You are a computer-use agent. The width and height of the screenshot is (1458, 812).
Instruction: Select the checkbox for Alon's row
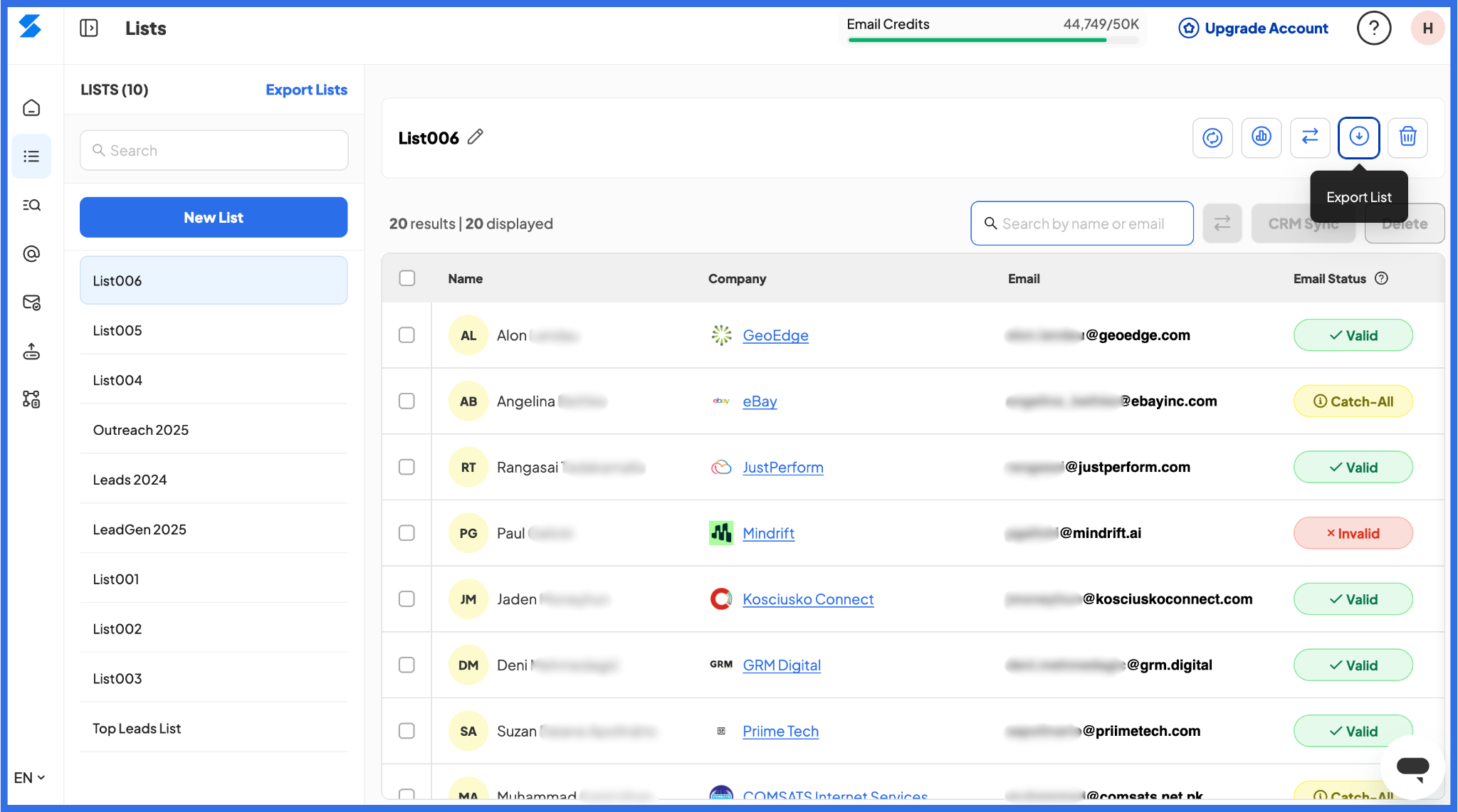(x=407, y=335)
